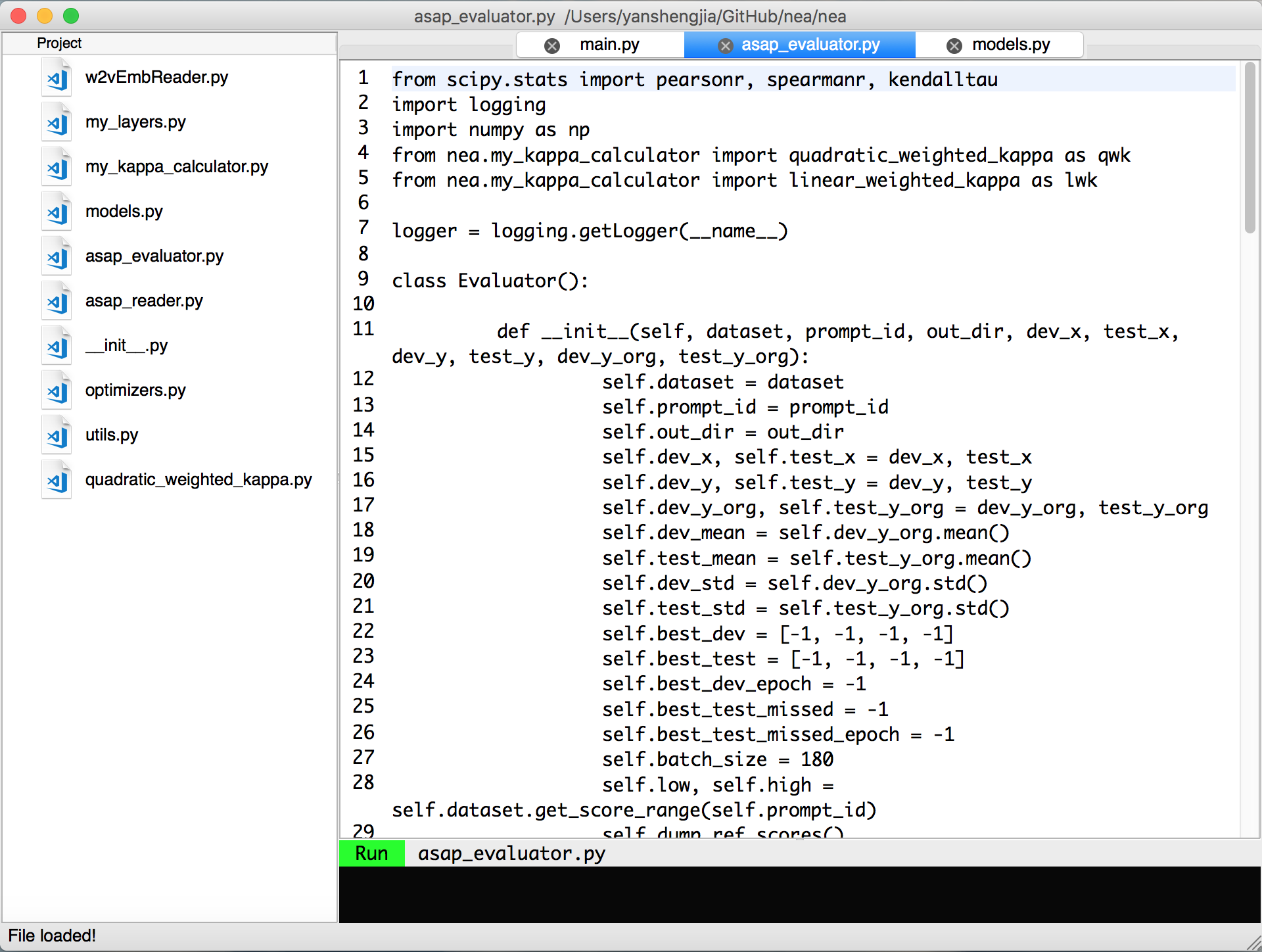Close the main.py tab
The height and width of the screenshot is (952, 1262).
coord(552,45)
